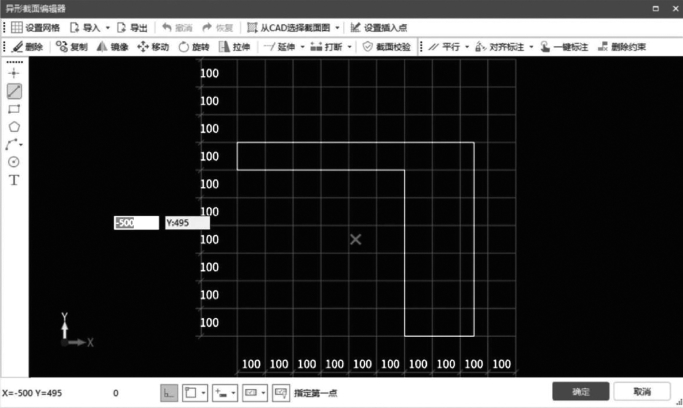Screen dimensions: 683x408
Task: Cancel with the 取消 button
Action: coord(642,391)
